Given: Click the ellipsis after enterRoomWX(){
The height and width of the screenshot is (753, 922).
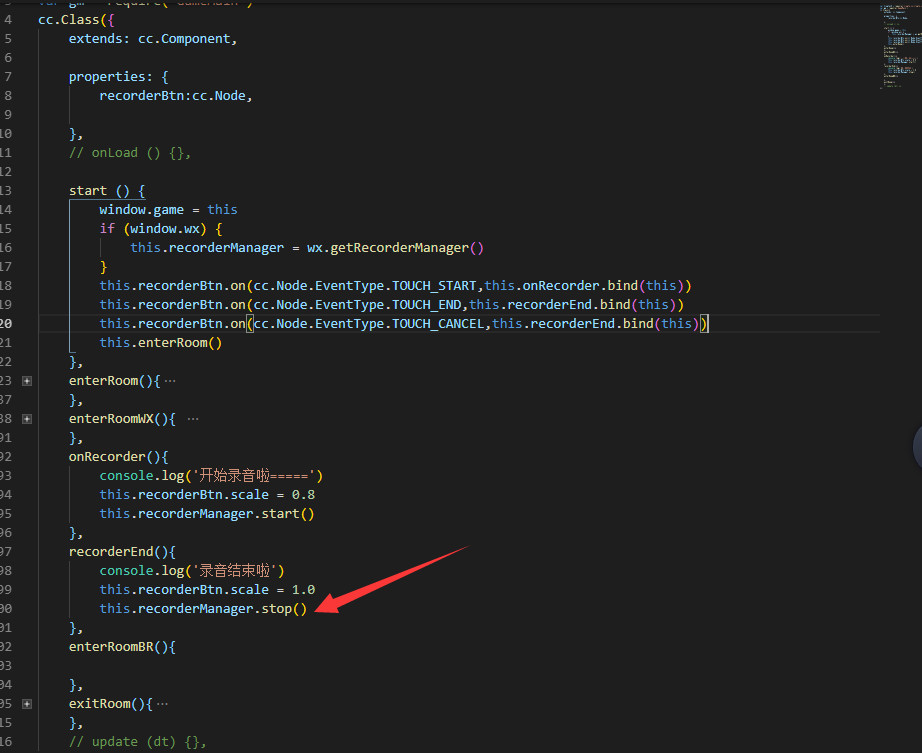Looking at the screenshot, I should coord(192,419).
